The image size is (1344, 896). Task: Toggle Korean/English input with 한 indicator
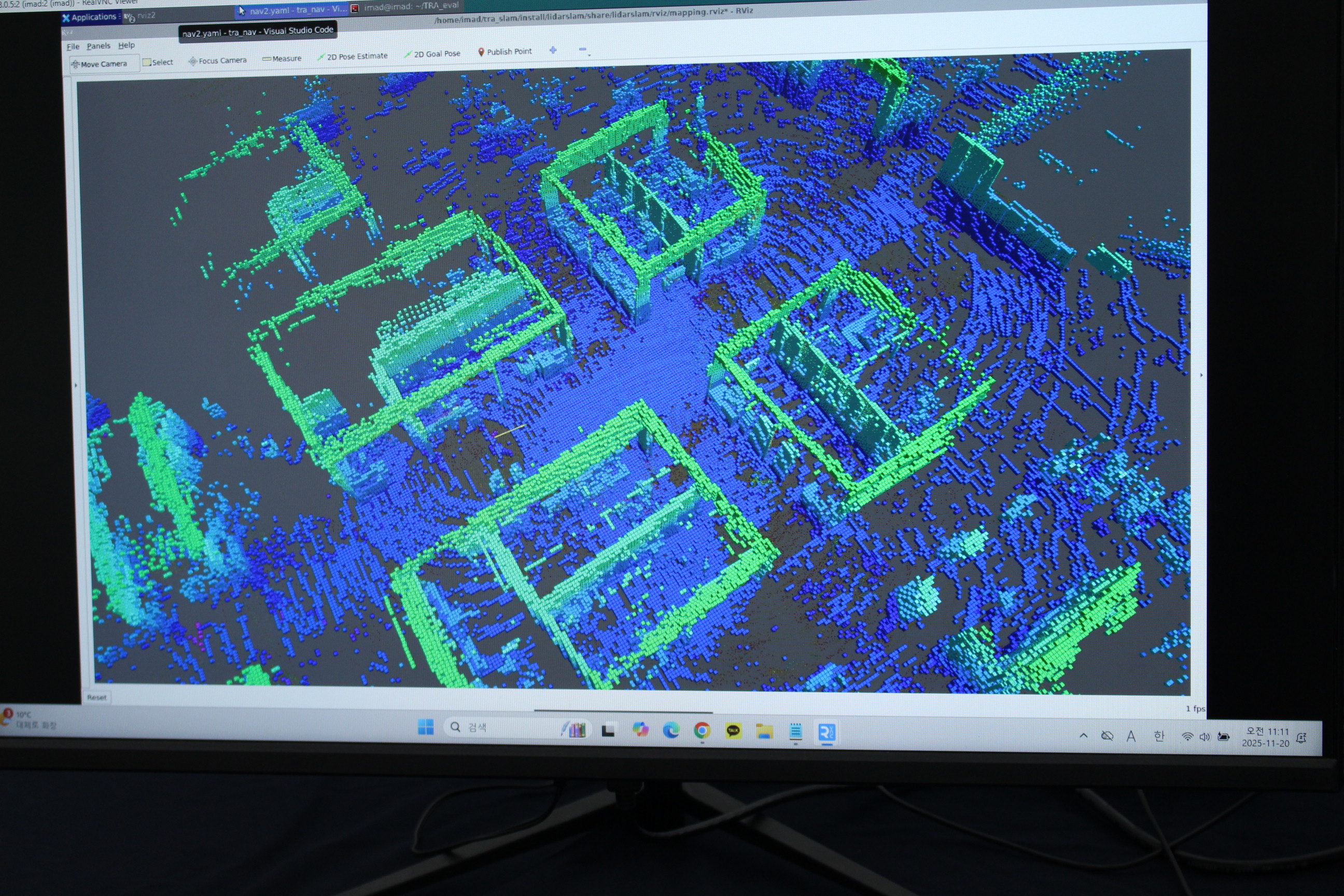pyautogui.click(x=1158, y=736)
